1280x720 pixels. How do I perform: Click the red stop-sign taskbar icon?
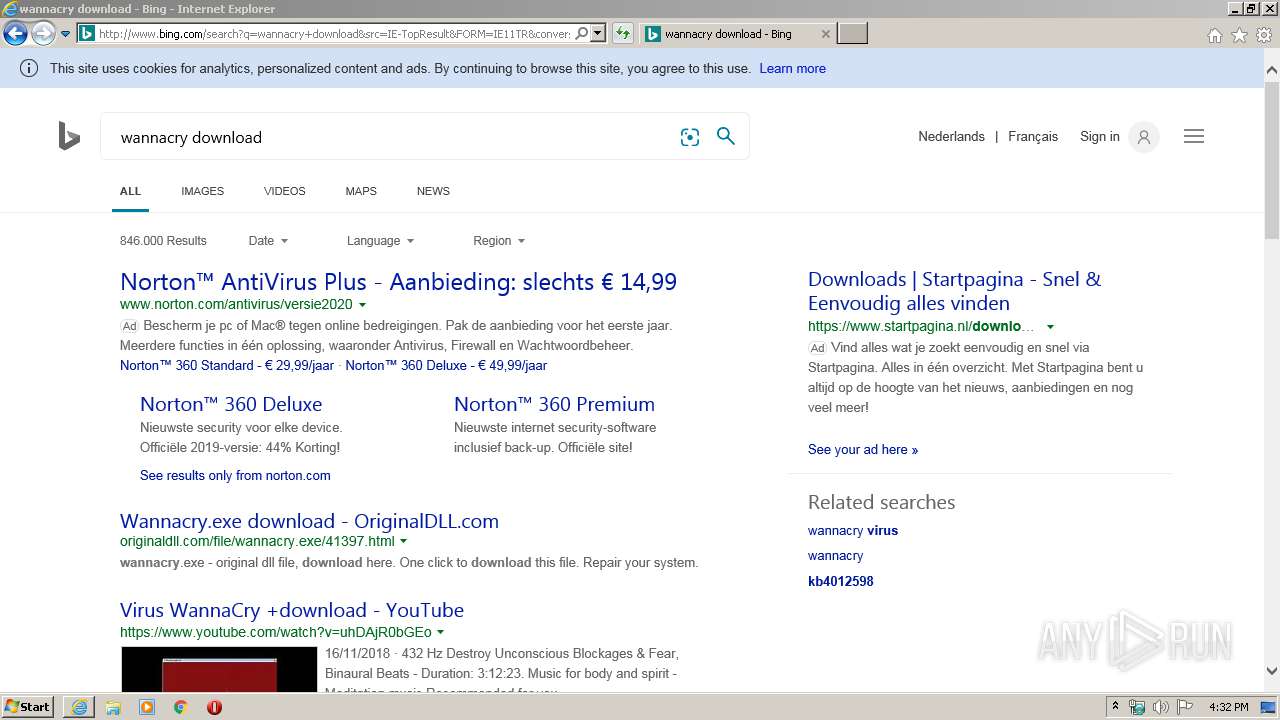pos(214,707)
